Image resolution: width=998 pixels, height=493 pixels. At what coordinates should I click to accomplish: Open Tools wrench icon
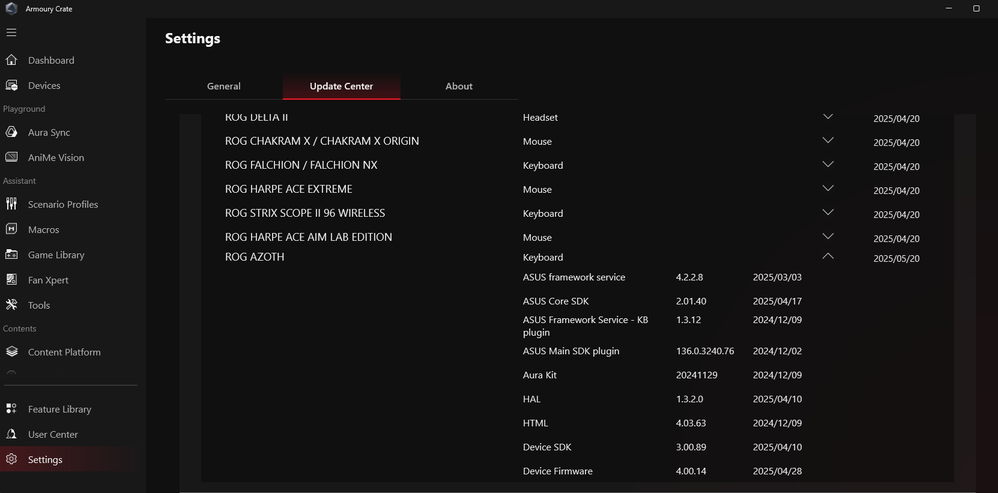coord(11,305)
